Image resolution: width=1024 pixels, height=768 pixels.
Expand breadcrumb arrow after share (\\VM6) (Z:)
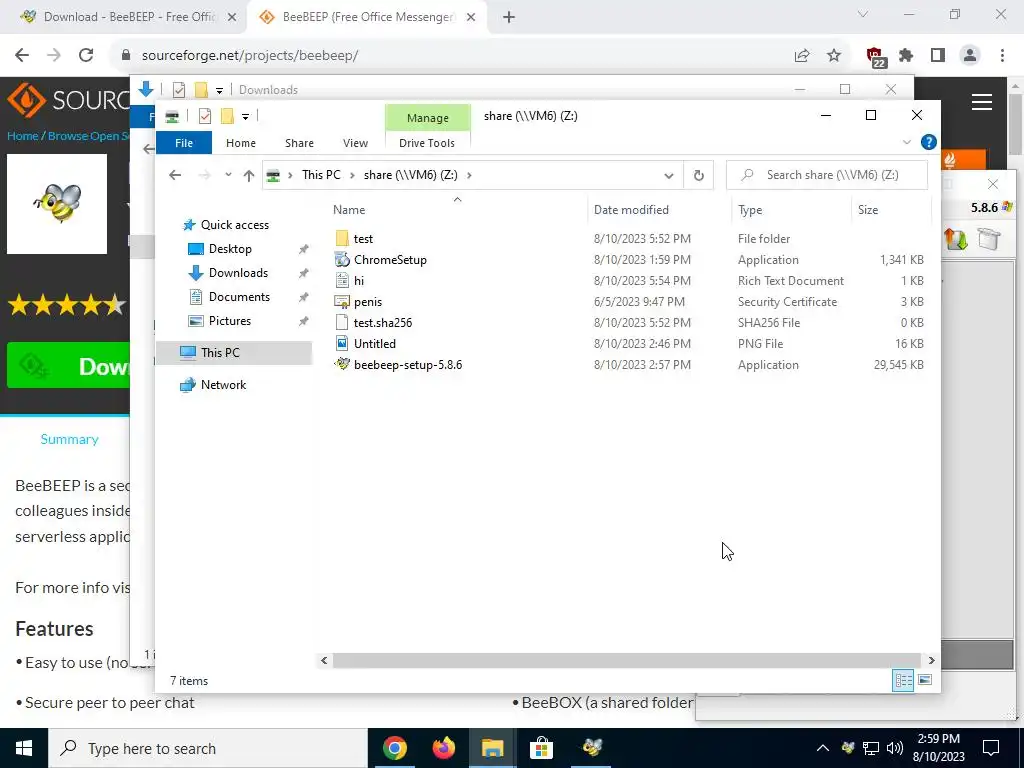coord(469,175)
